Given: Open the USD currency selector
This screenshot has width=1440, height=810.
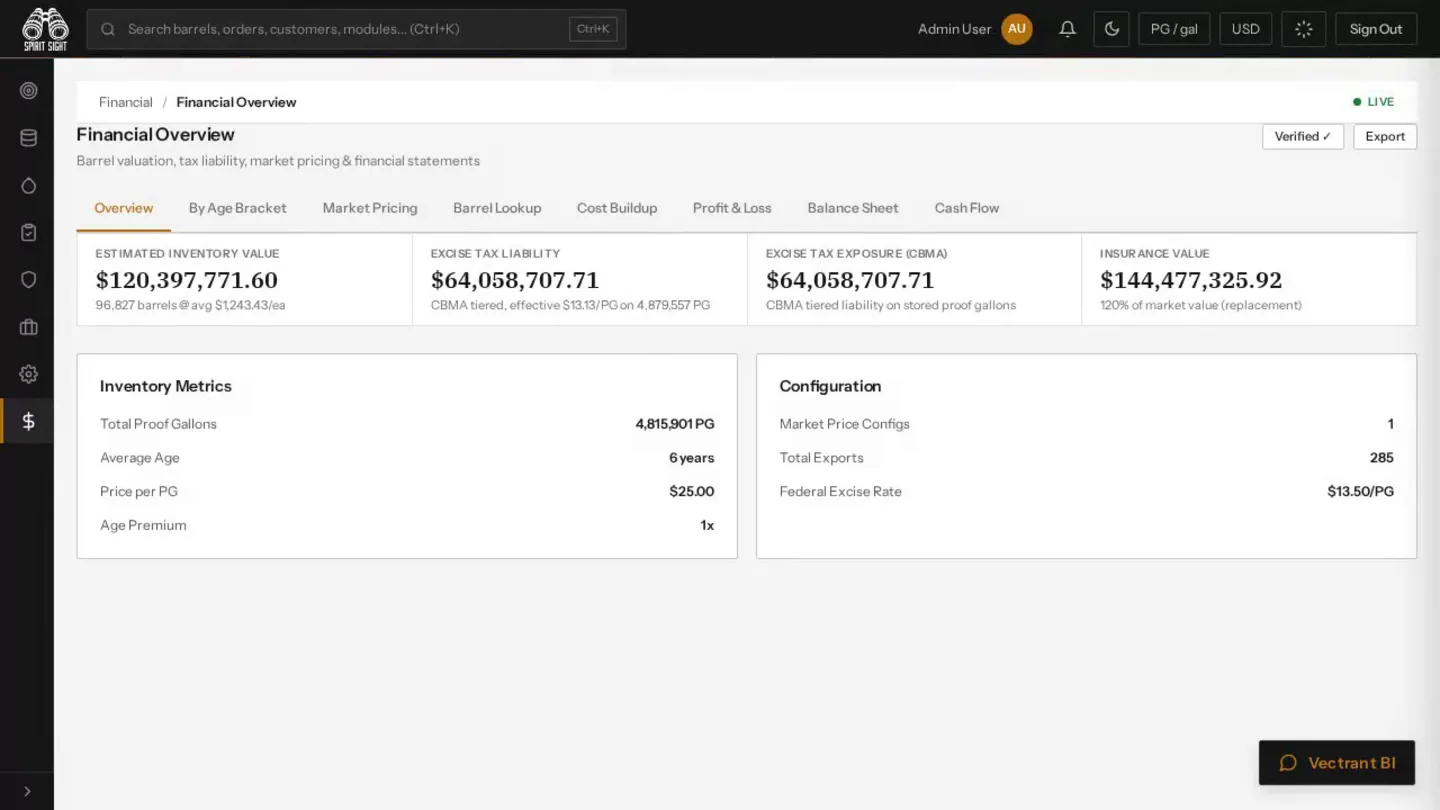Looking at the screenshot, I should pos(1245,29).
